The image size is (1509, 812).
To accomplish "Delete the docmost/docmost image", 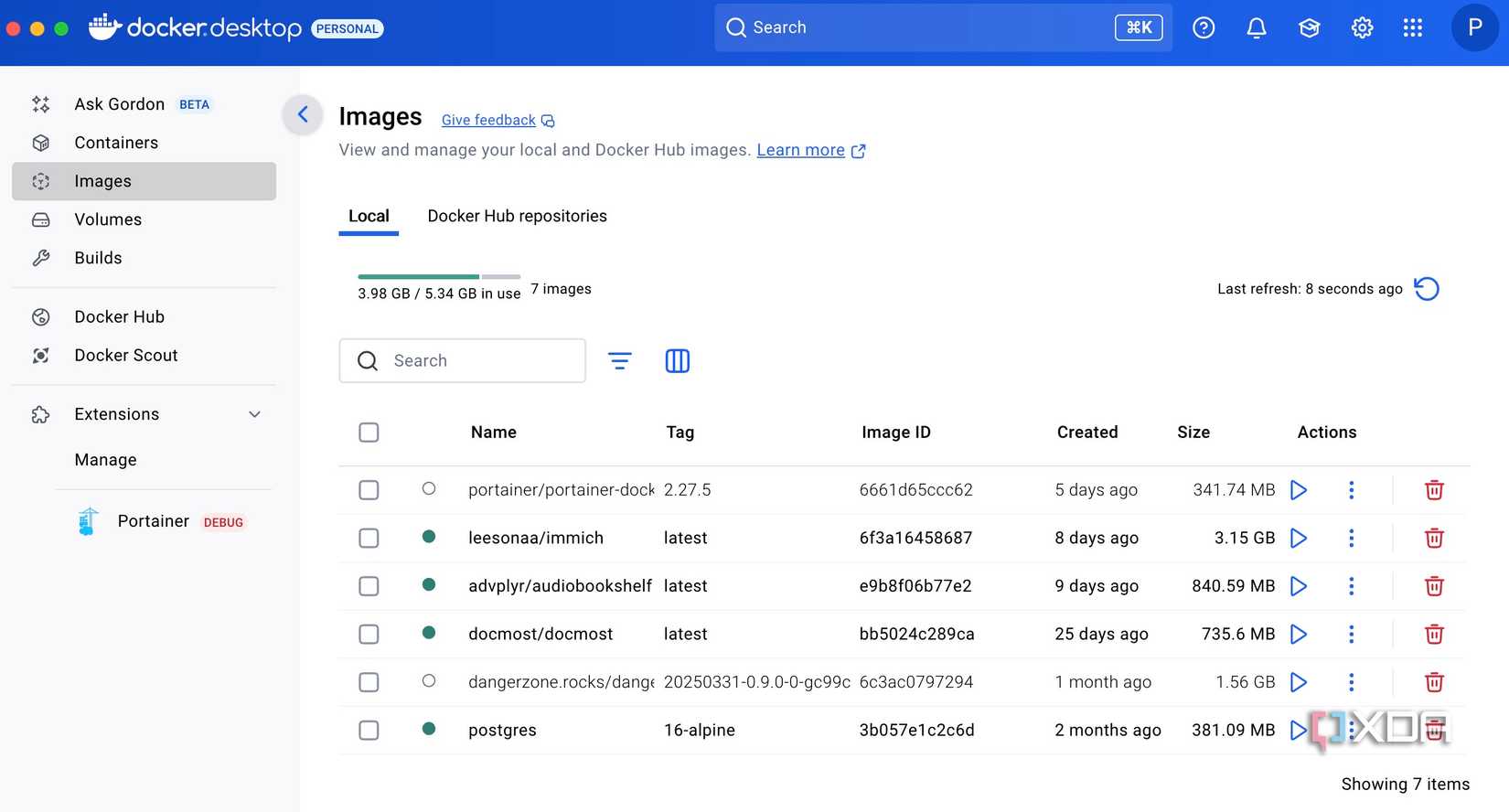I will pos(1434,635).
